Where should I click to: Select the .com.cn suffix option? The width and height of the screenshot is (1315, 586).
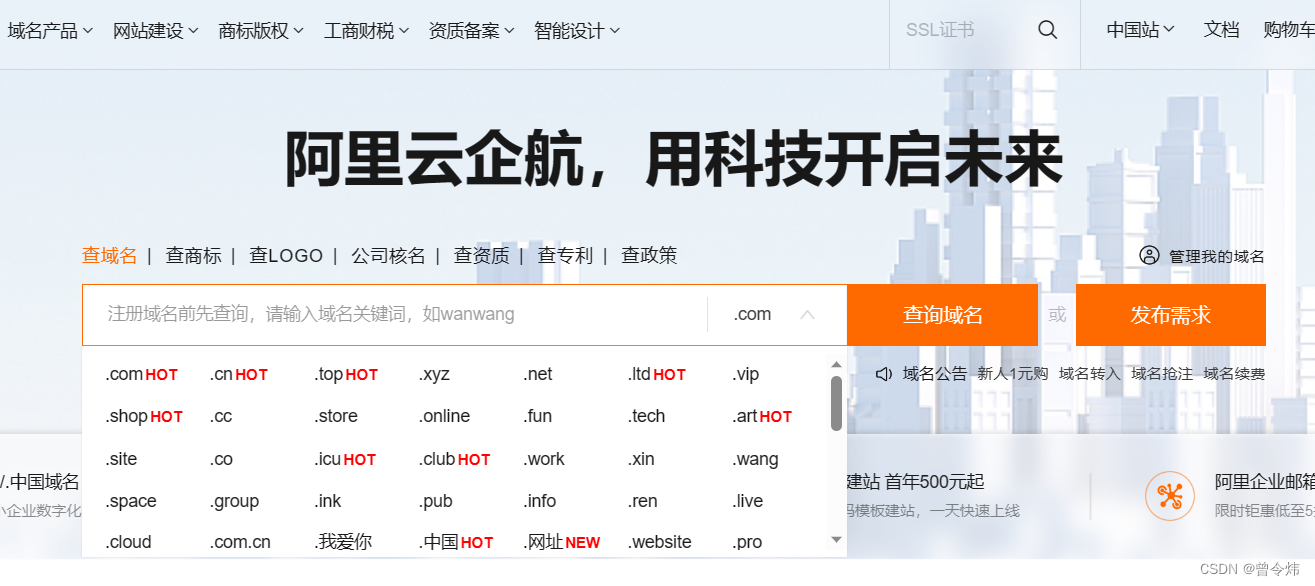[x=240, y=542]
